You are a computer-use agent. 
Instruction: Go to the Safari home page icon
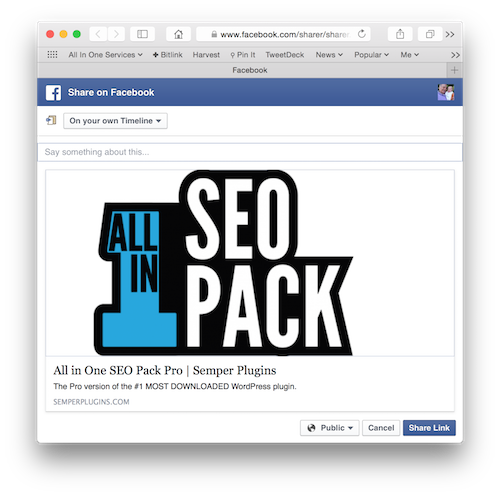(x=178, y=34)
